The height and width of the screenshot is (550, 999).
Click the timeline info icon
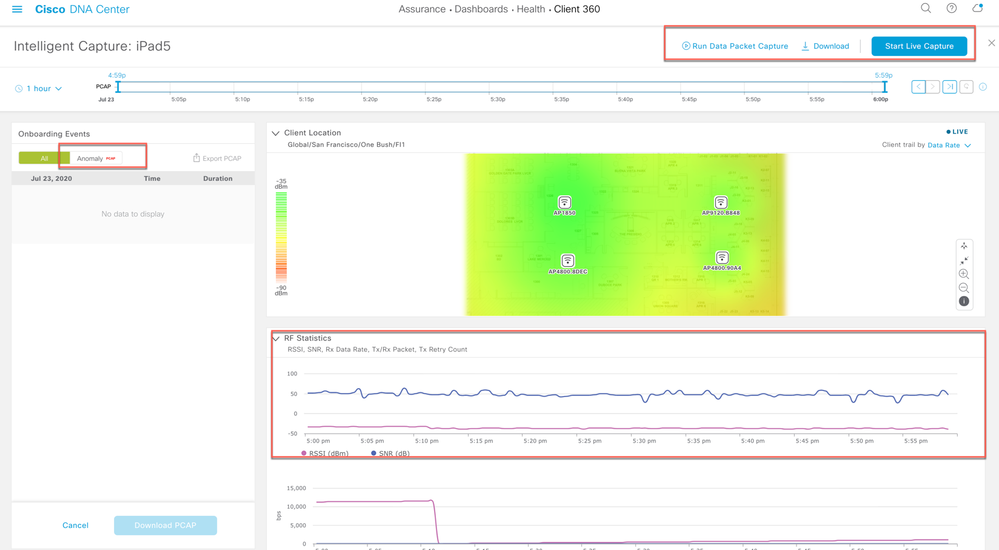983,87
